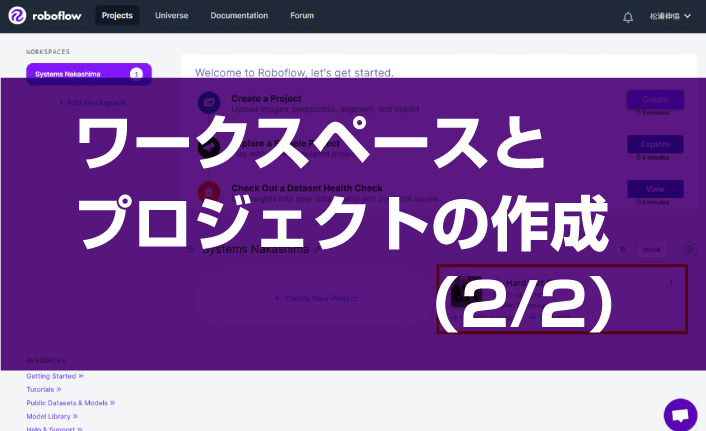Screen dimensions: 706x431
Task: Click the project thumbnail in the project card
Action: [466, 292]
